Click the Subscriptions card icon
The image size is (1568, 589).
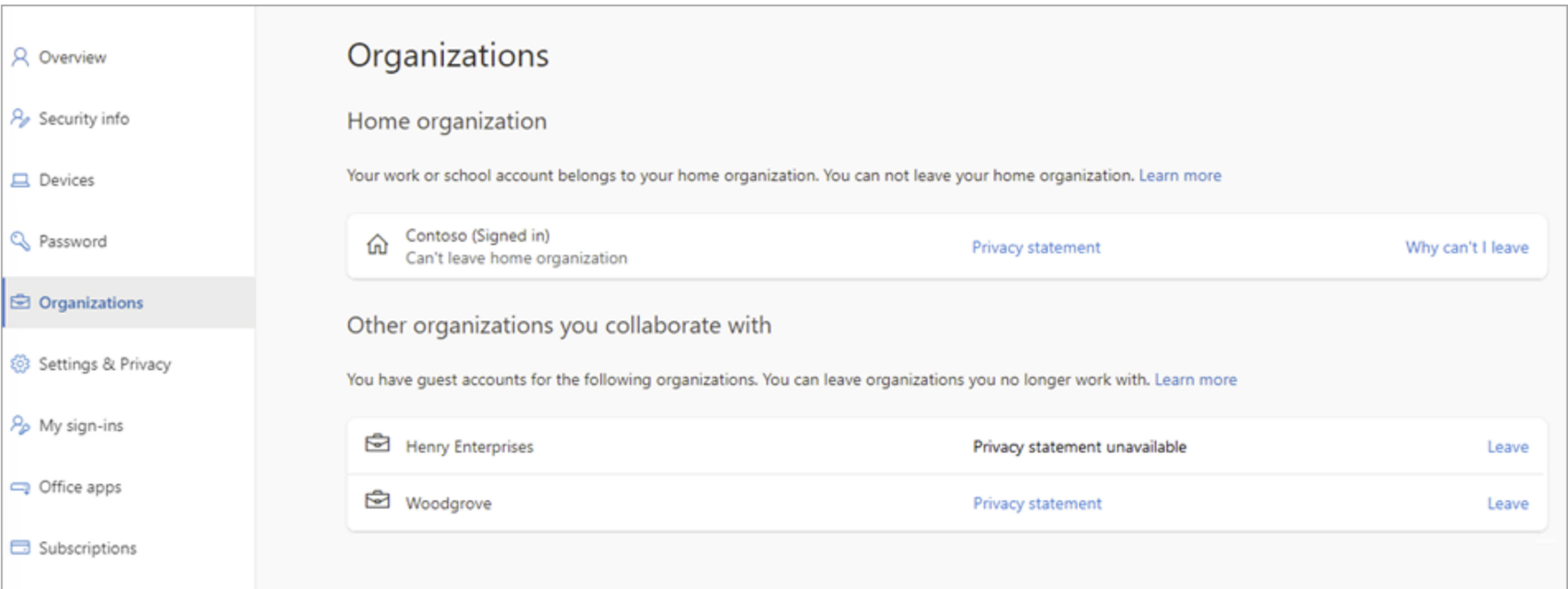(20, 547)
